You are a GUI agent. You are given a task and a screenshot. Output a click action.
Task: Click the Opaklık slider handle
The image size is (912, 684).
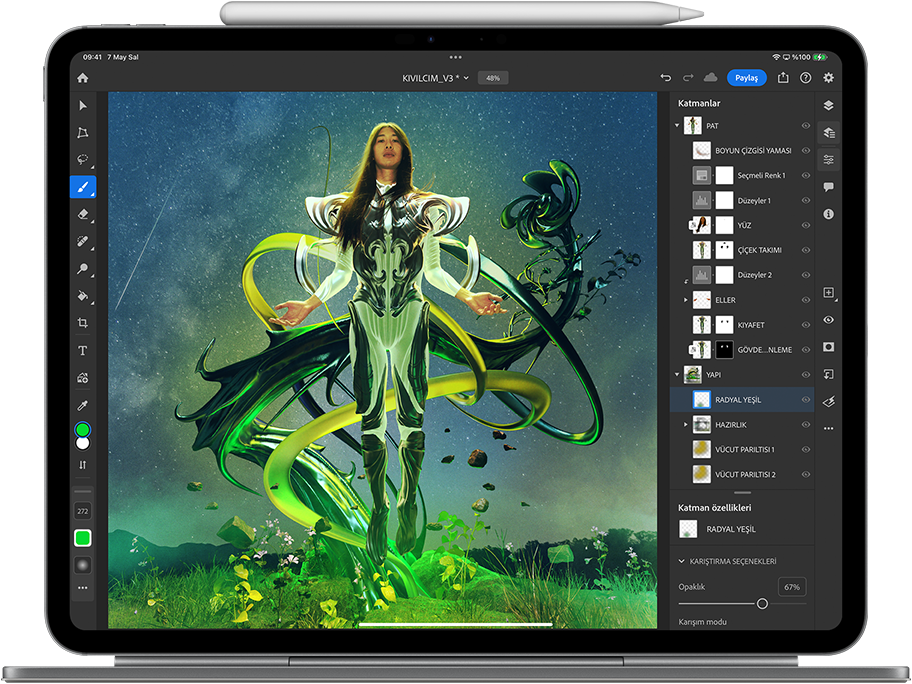[762, 604]
